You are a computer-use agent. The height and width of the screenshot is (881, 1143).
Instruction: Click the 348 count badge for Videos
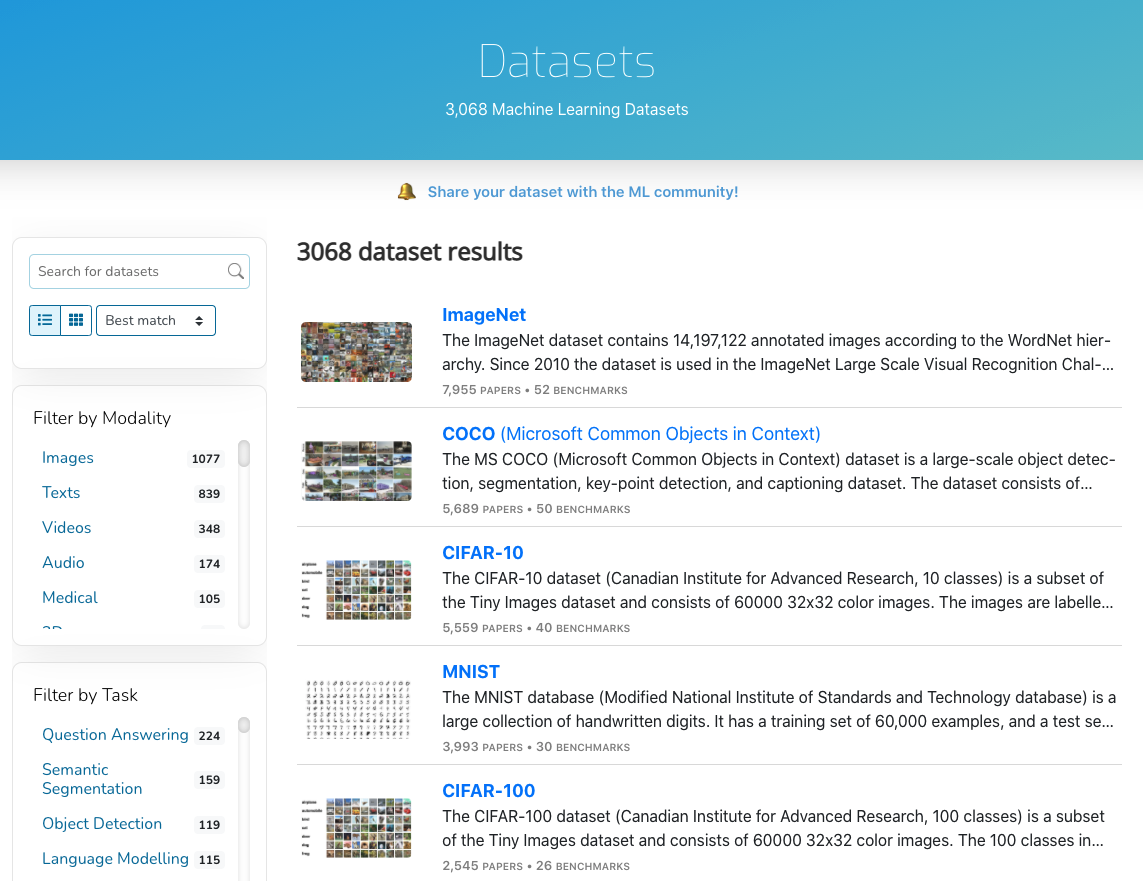coord(209,528)
